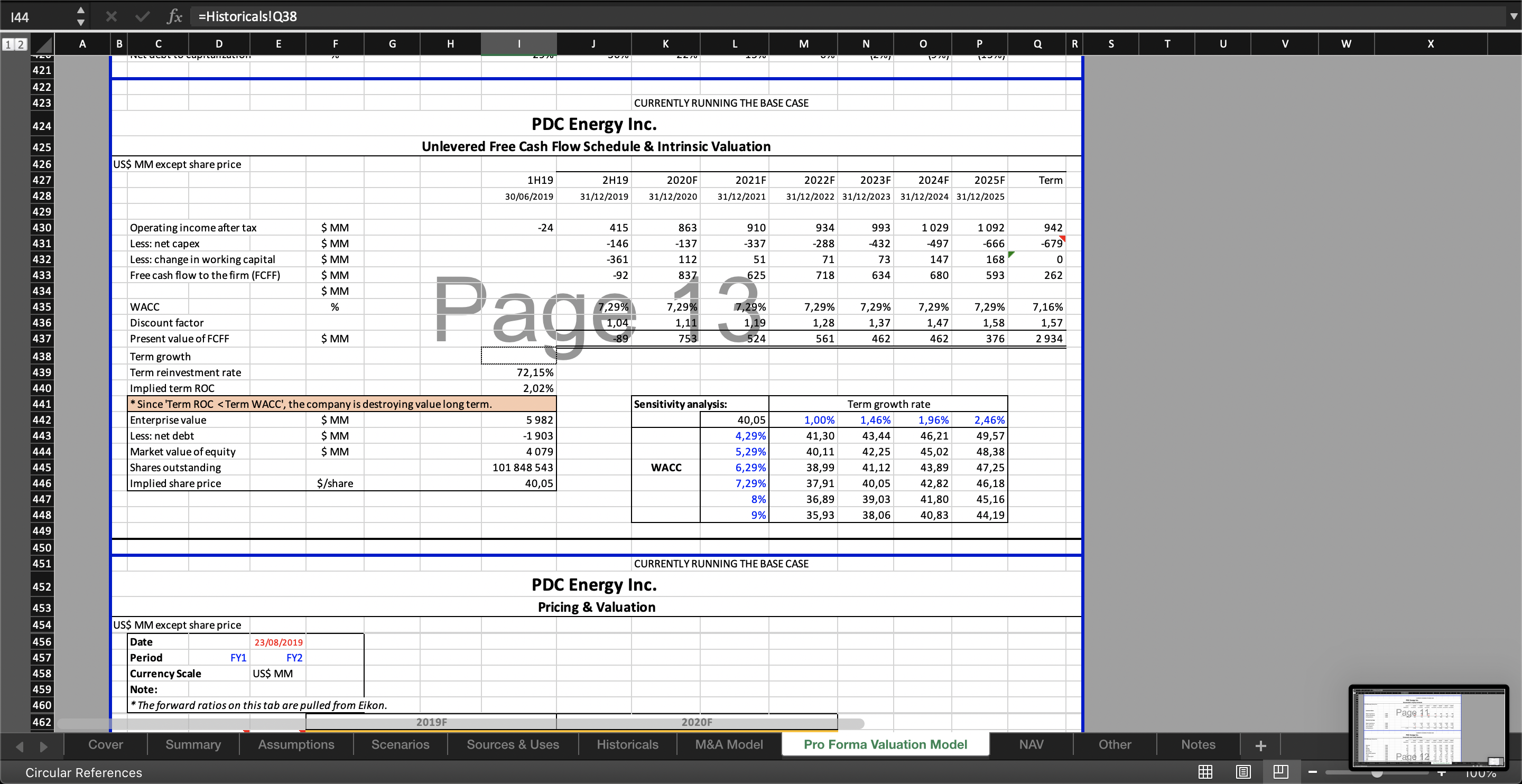Select the 'Unlevered Free Cash Flow Schedule' title
Screen dimensions: 1522x784
click(596, 146)
